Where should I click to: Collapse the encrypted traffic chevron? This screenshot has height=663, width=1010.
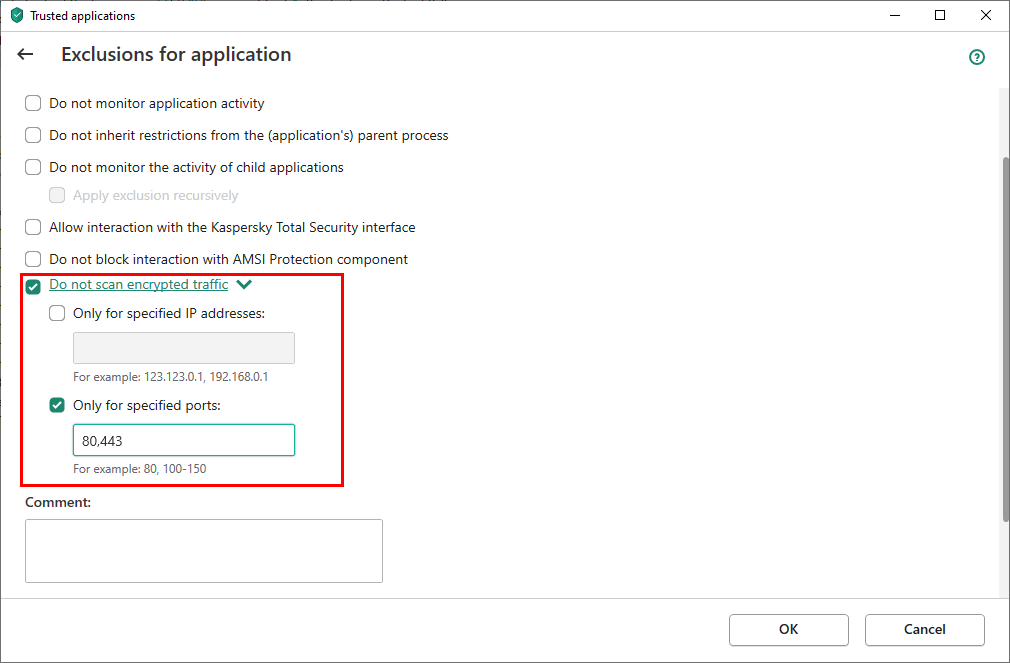tap(244, 285)
